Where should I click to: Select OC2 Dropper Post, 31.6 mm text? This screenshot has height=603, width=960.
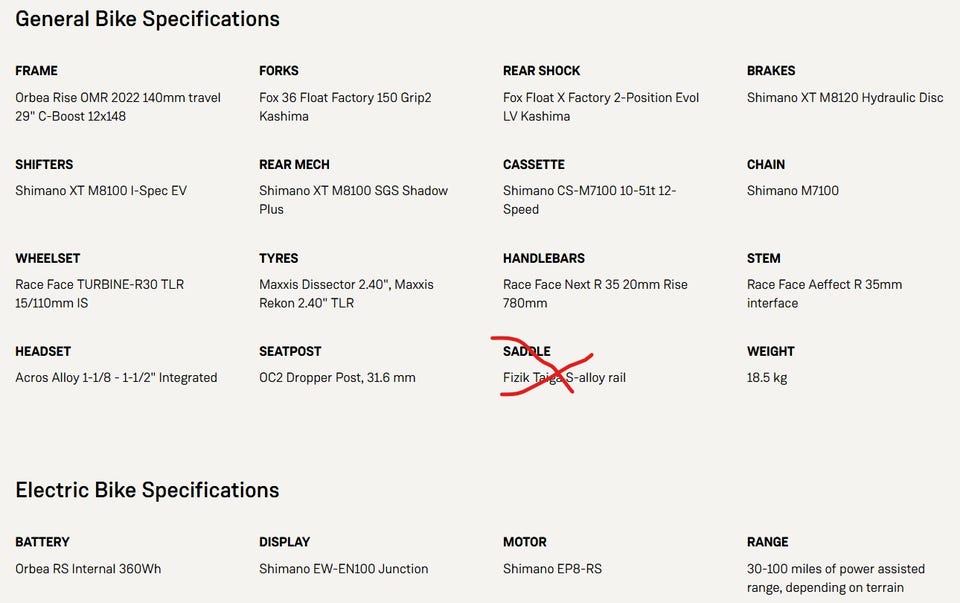337,378
